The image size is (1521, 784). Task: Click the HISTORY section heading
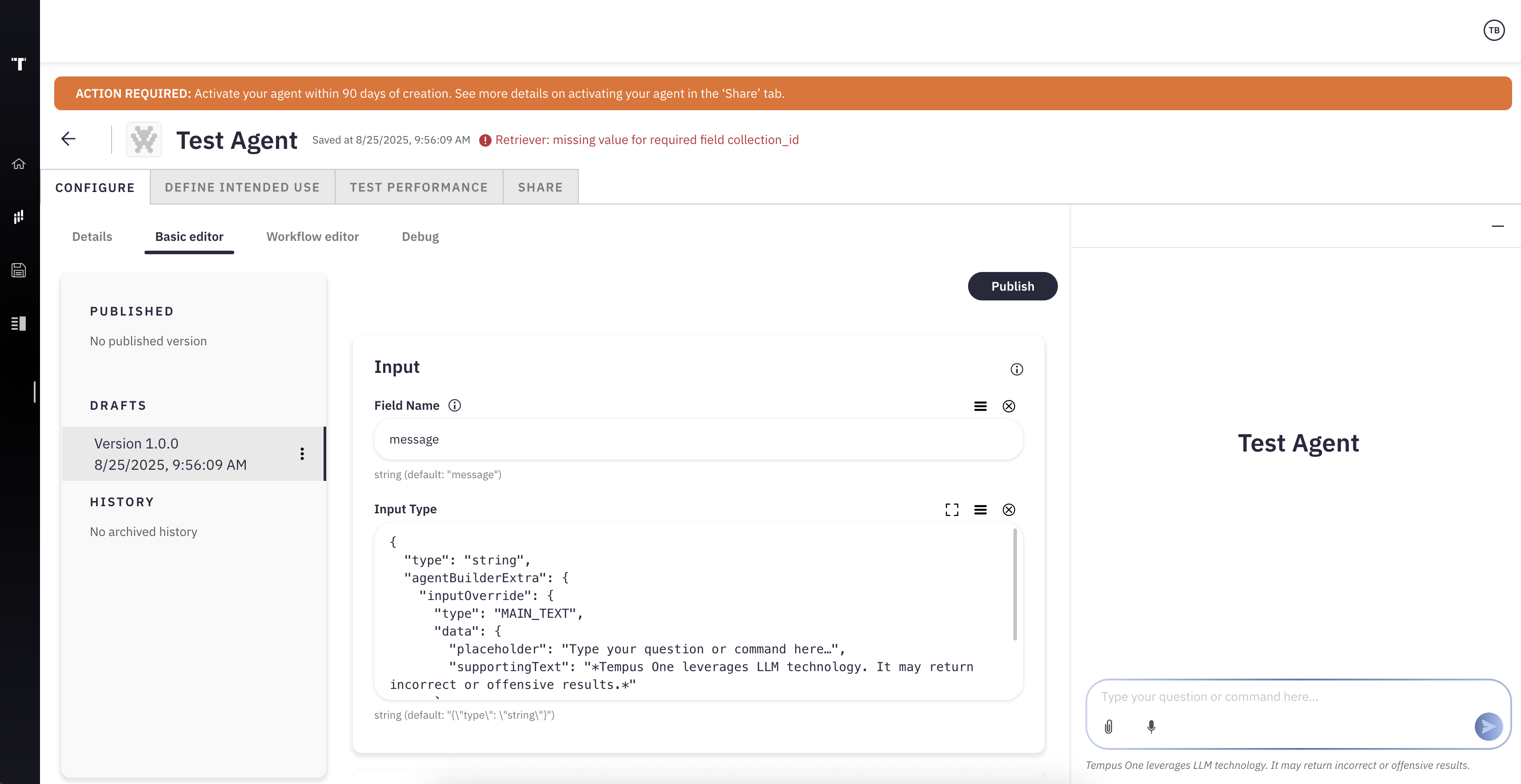(122, 502)
